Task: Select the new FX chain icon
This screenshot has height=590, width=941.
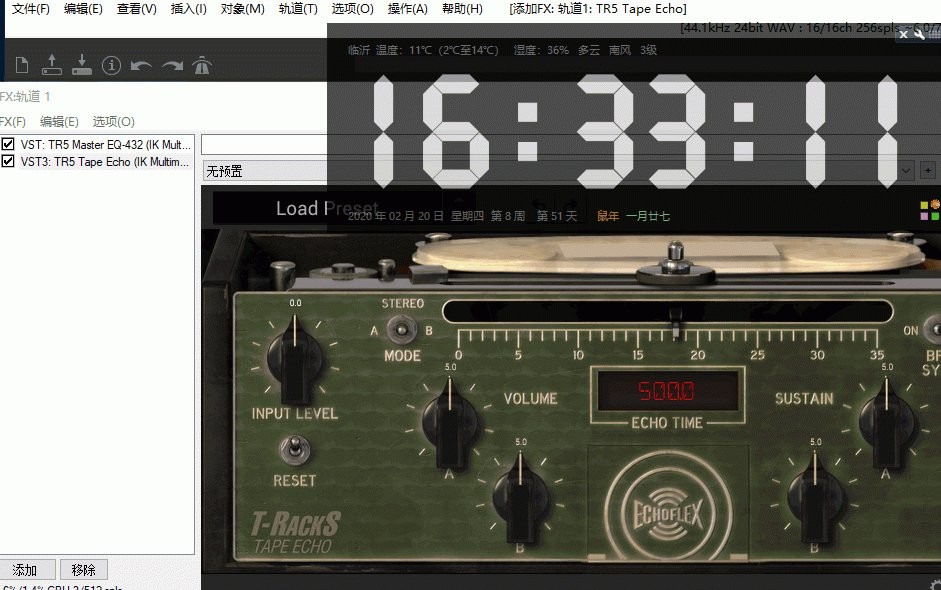Action: point(21,63)
